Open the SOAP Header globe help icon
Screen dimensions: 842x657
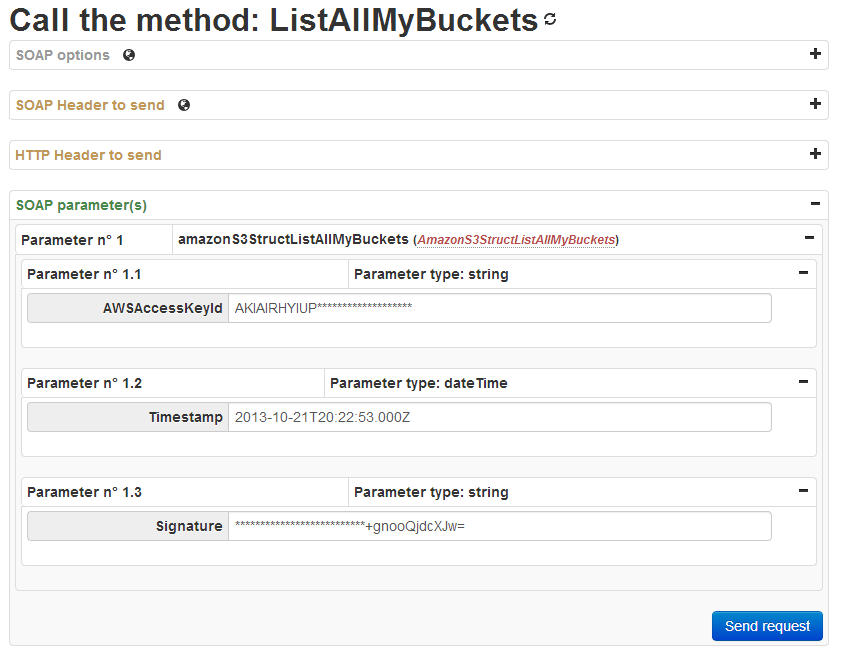click(x=184, y=105)
